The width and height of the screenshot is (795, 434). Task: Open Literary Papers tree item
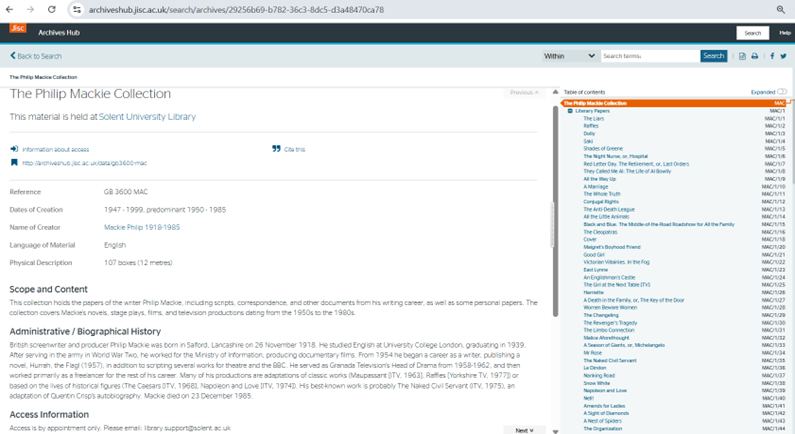pos(592,111)
